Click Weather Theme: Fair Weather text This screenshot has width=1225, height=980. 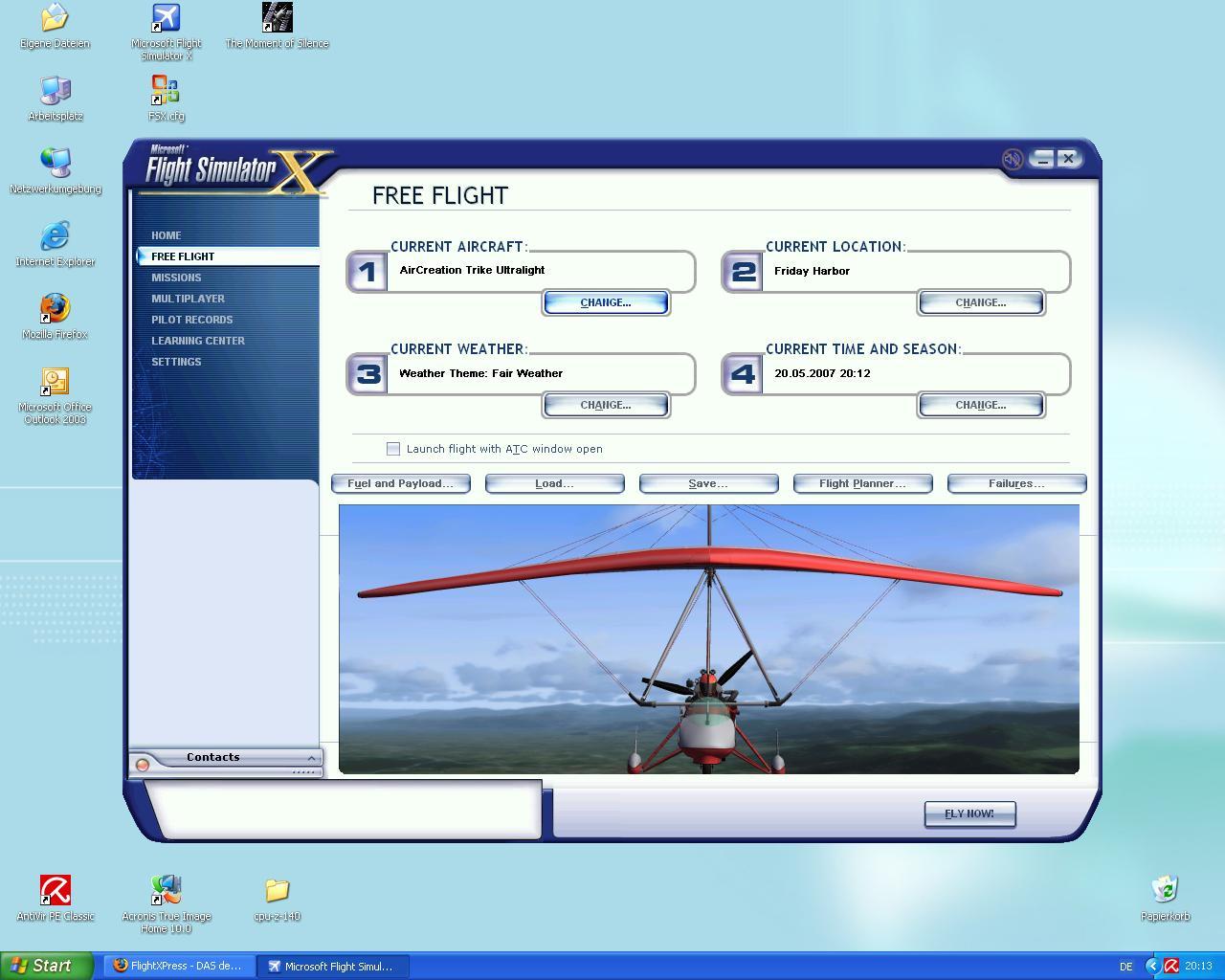coord(480,373)
